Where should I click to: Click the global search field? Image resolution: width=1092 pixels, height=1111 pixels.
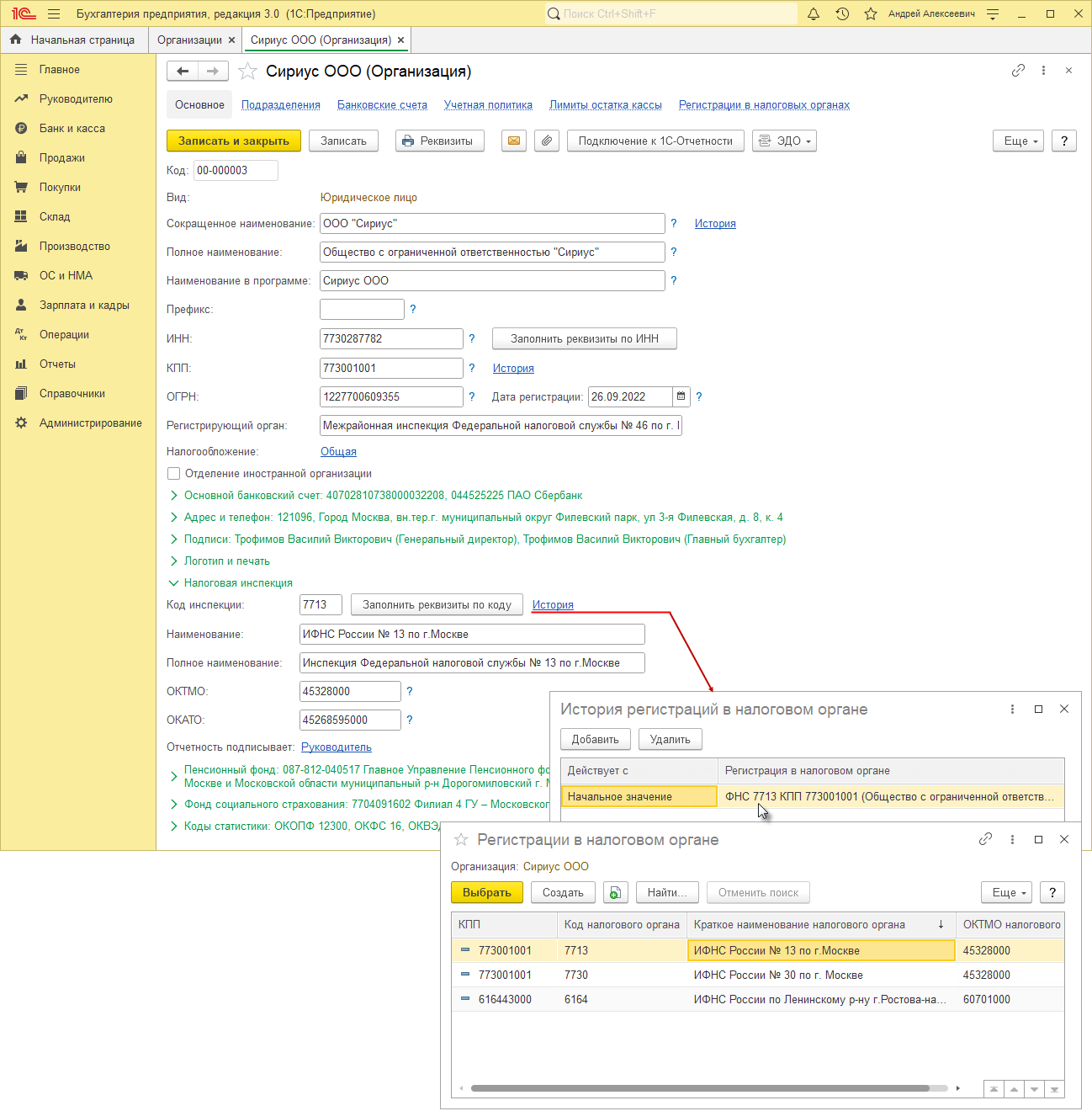(x=671, y=14)
